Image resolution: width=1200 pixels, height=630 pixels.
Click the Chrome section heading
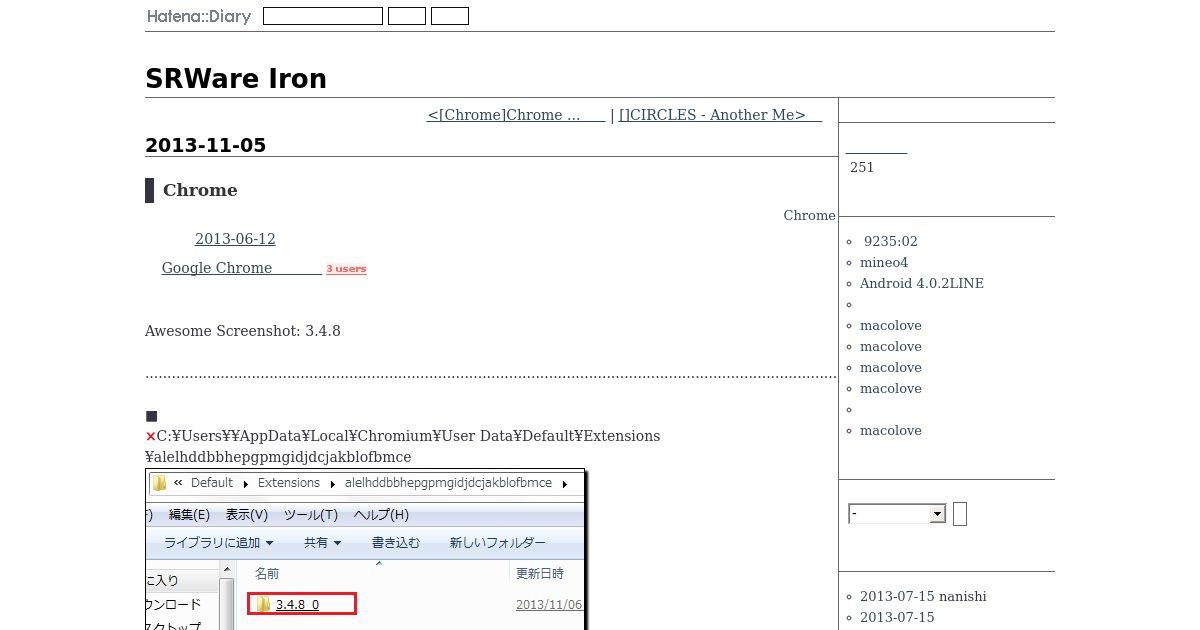200,190
